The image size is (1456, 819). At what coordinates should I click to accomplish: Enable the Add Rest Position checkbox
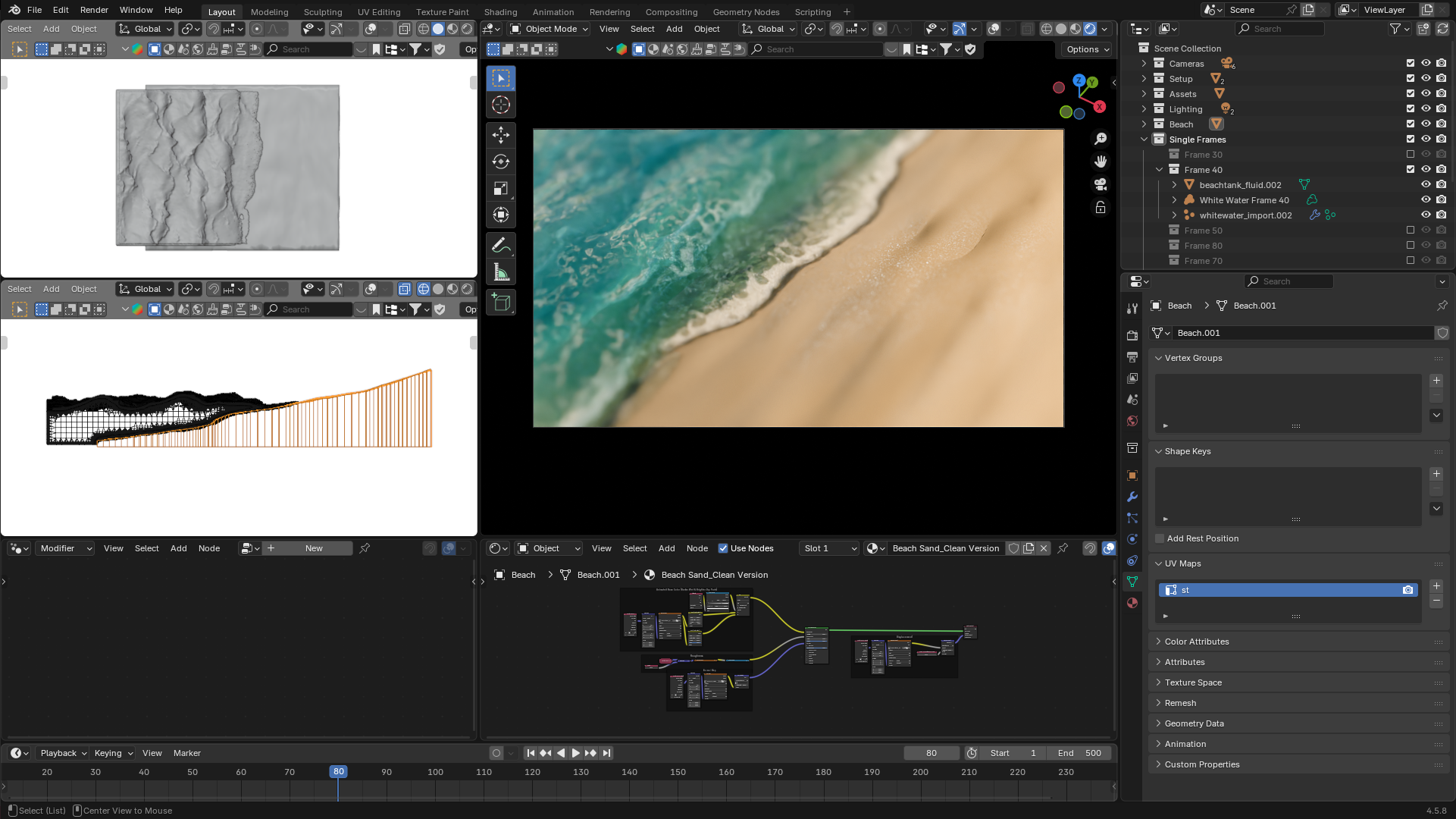coord(1160,538)
